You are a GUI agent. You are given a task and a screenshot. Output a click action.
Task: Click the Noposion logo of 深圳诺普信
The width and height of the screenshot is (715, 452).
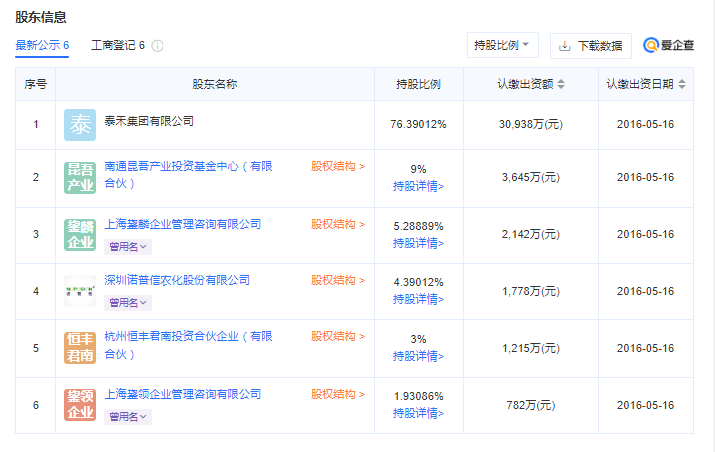80,291
